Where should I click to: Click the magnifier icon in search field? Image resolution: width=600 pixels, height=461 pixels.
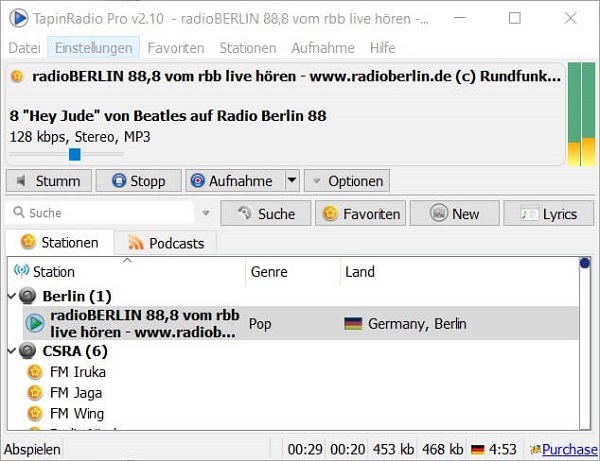[x=18, y=212]
